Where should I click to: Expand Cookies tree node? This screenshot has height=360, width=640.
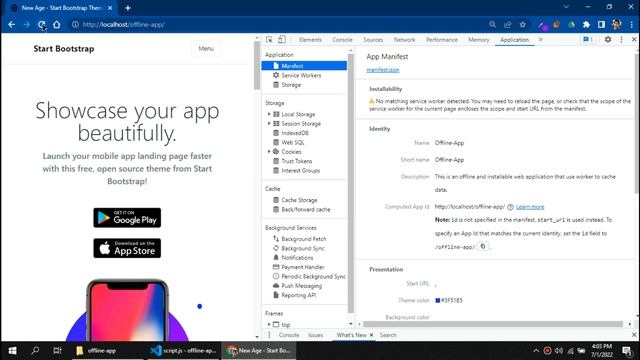(269, 152)
